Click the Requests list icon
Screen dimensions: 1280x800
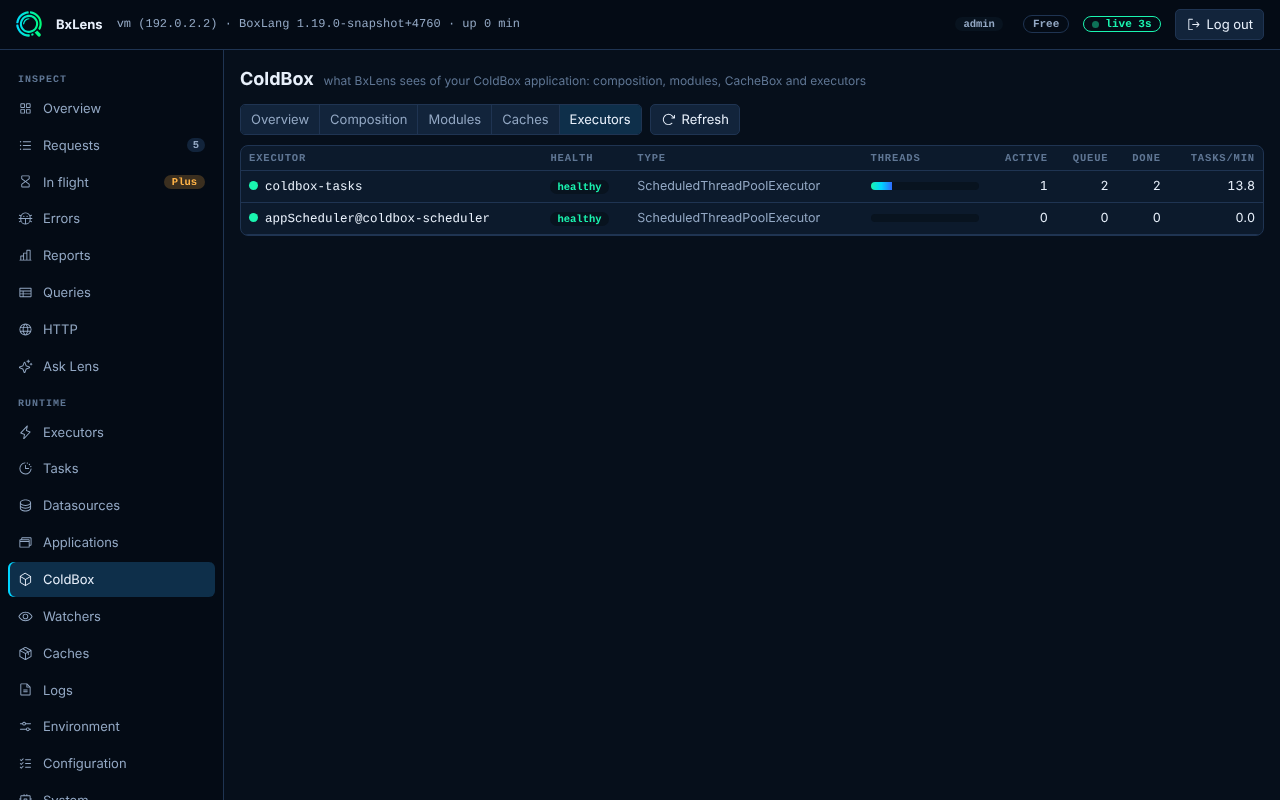pyautogui.click(x=26, y=145)
